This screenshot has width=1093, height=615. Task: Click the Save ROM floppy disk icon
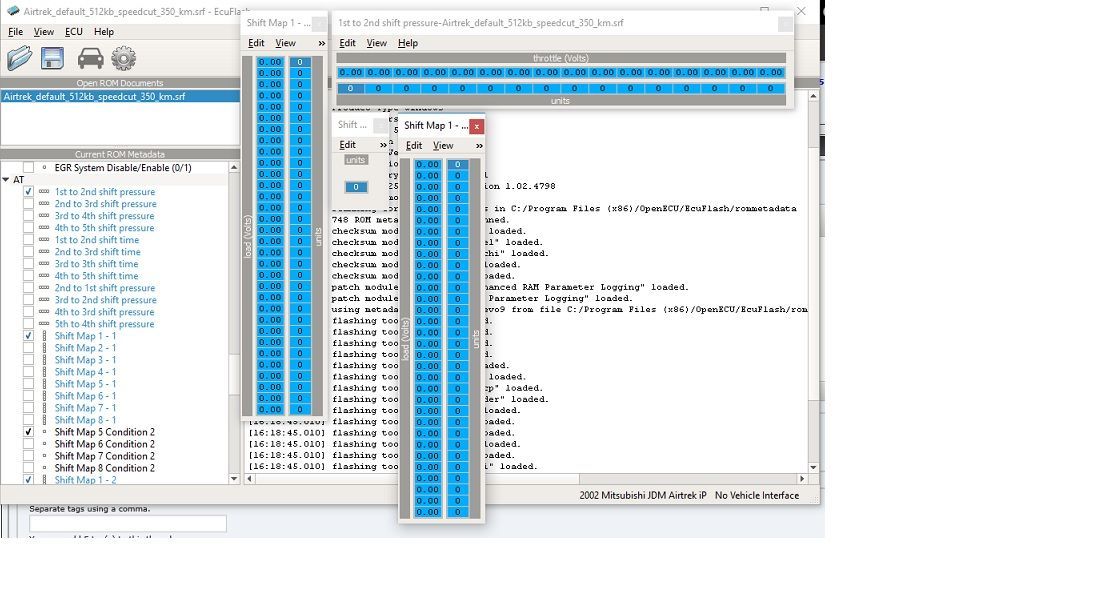53,58
